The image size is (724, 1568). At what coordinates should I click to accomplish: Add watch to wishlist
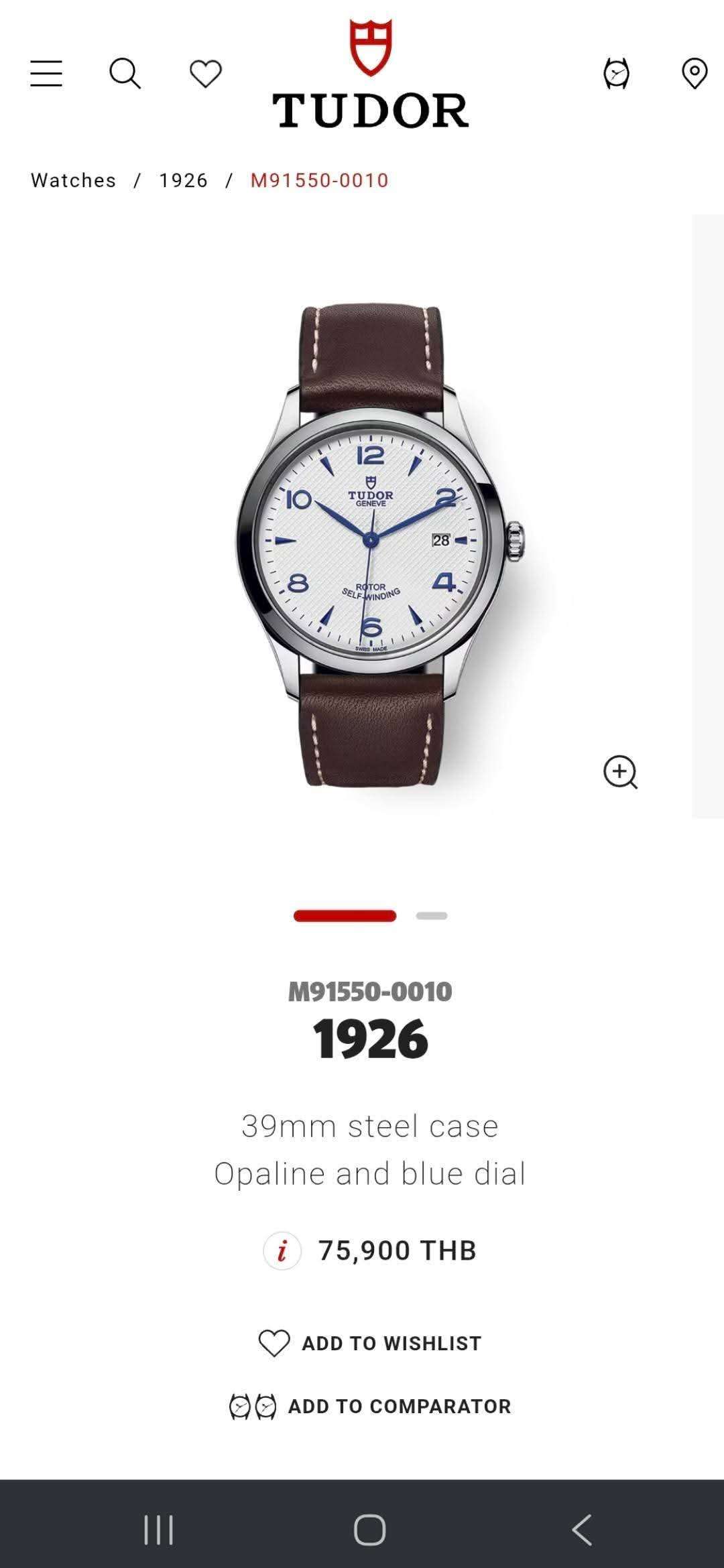tap(370, 1343)
